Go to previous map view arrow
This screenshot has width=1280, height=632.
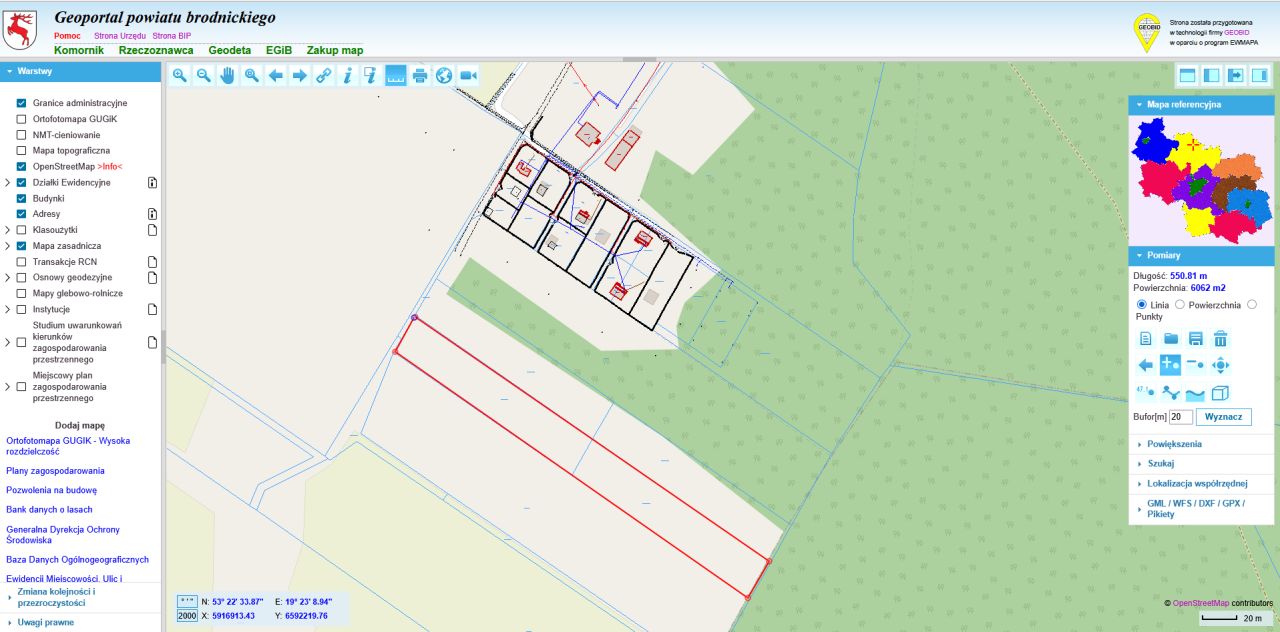pyautogui.click(x=276, y=75)
